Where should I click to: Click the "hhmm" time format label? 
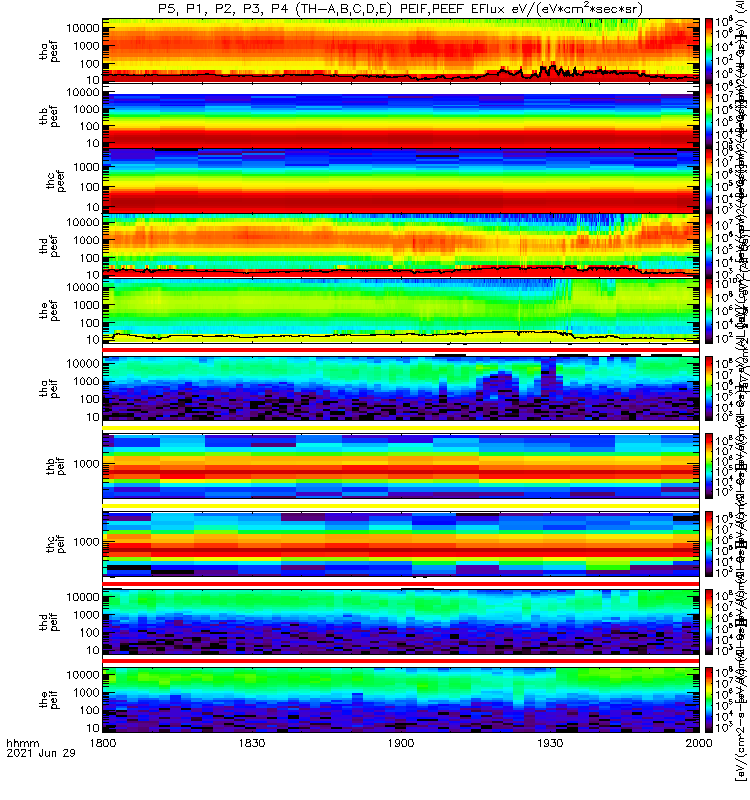(x=22, y=743)
